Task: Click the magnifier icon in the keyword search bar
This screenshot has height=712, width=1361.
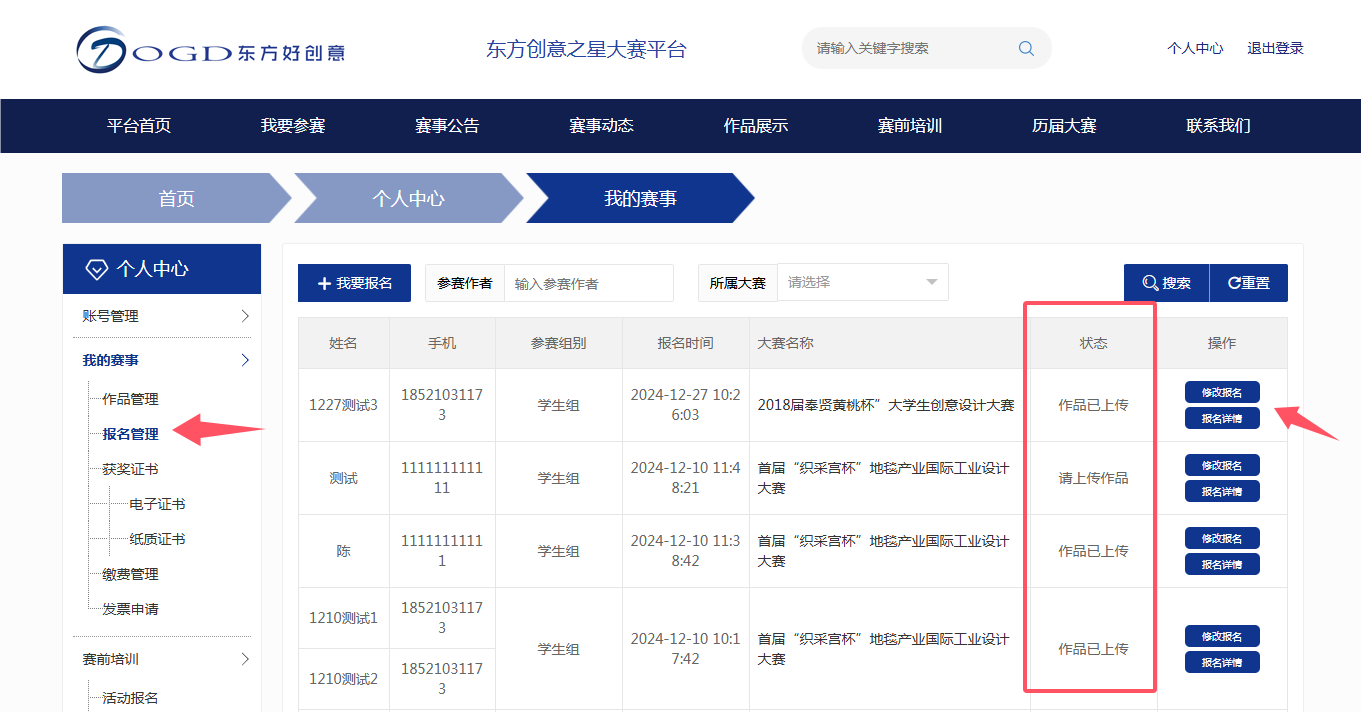Action: pyautogui.click(x=1025, y=48)
